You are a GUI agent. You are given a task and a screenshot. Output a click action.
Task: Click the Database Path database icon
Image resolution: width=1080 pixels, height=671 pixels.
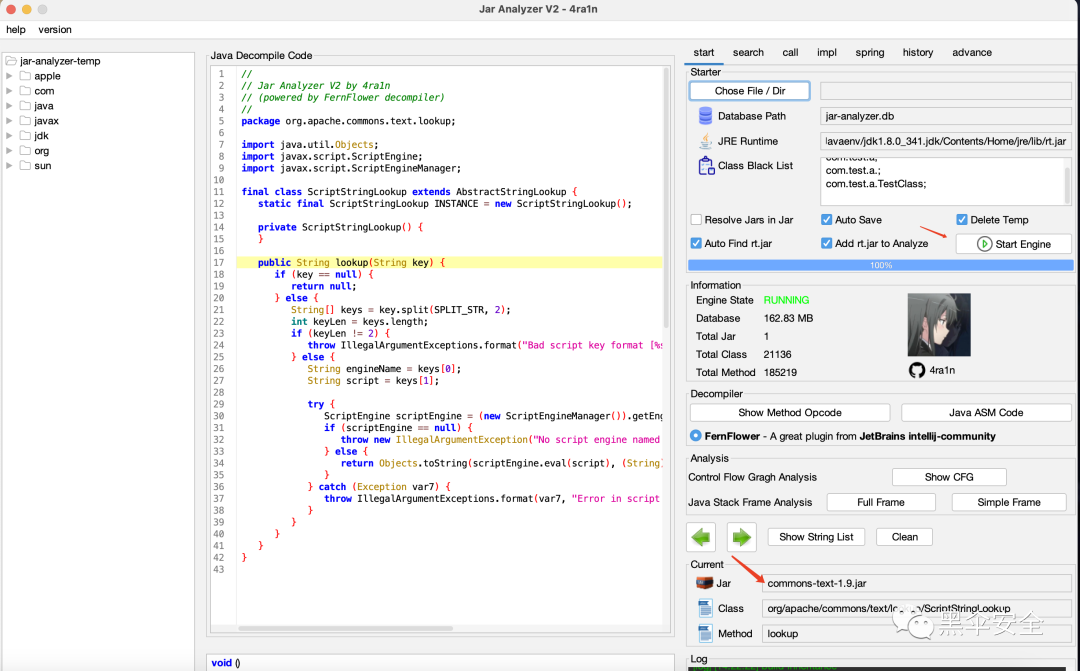pyautogui.click(x=706, y=116)
